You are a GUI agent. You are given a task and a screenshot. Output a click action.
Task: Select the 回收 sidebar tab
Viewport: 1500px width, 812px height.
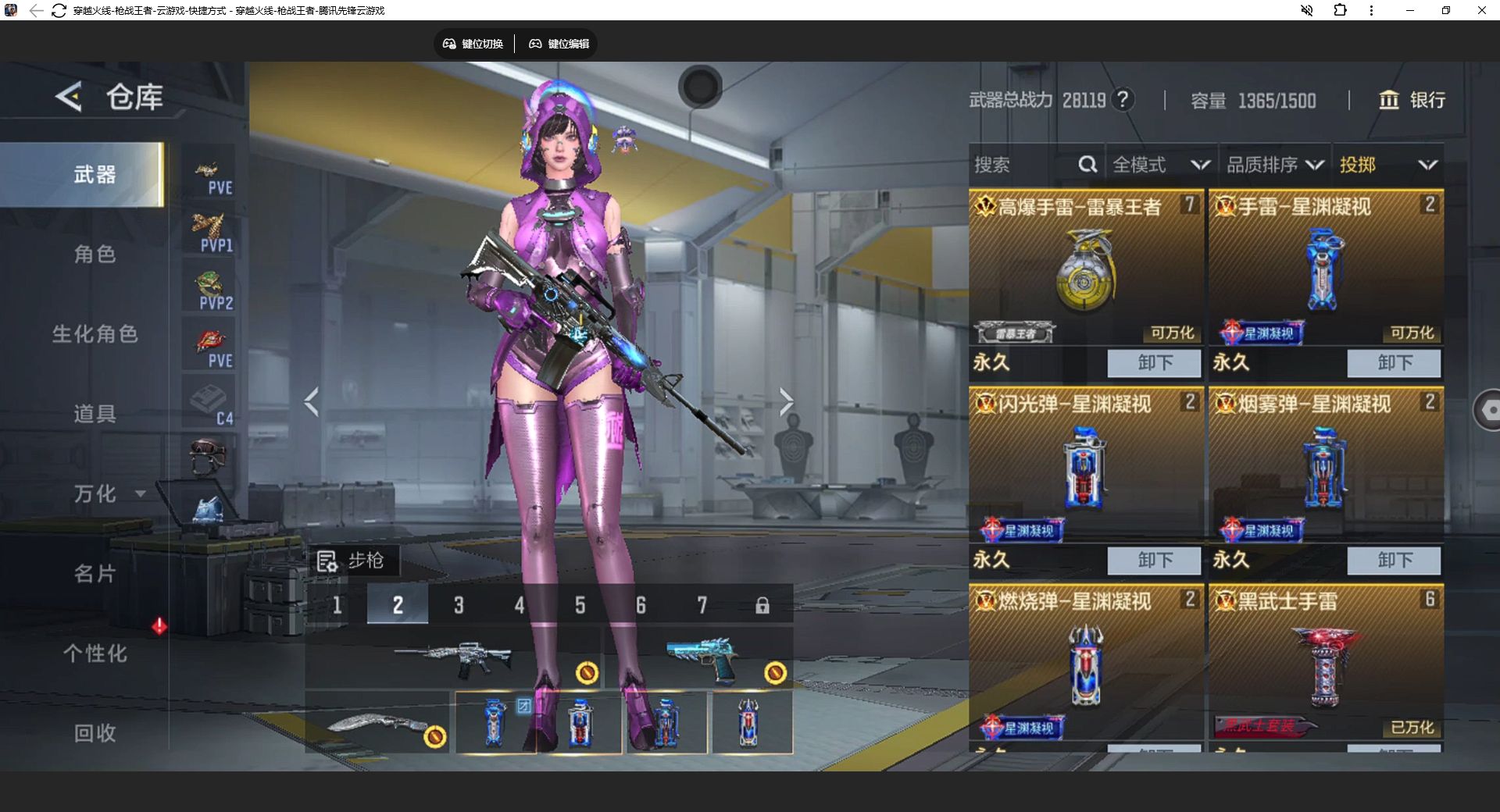95,733
